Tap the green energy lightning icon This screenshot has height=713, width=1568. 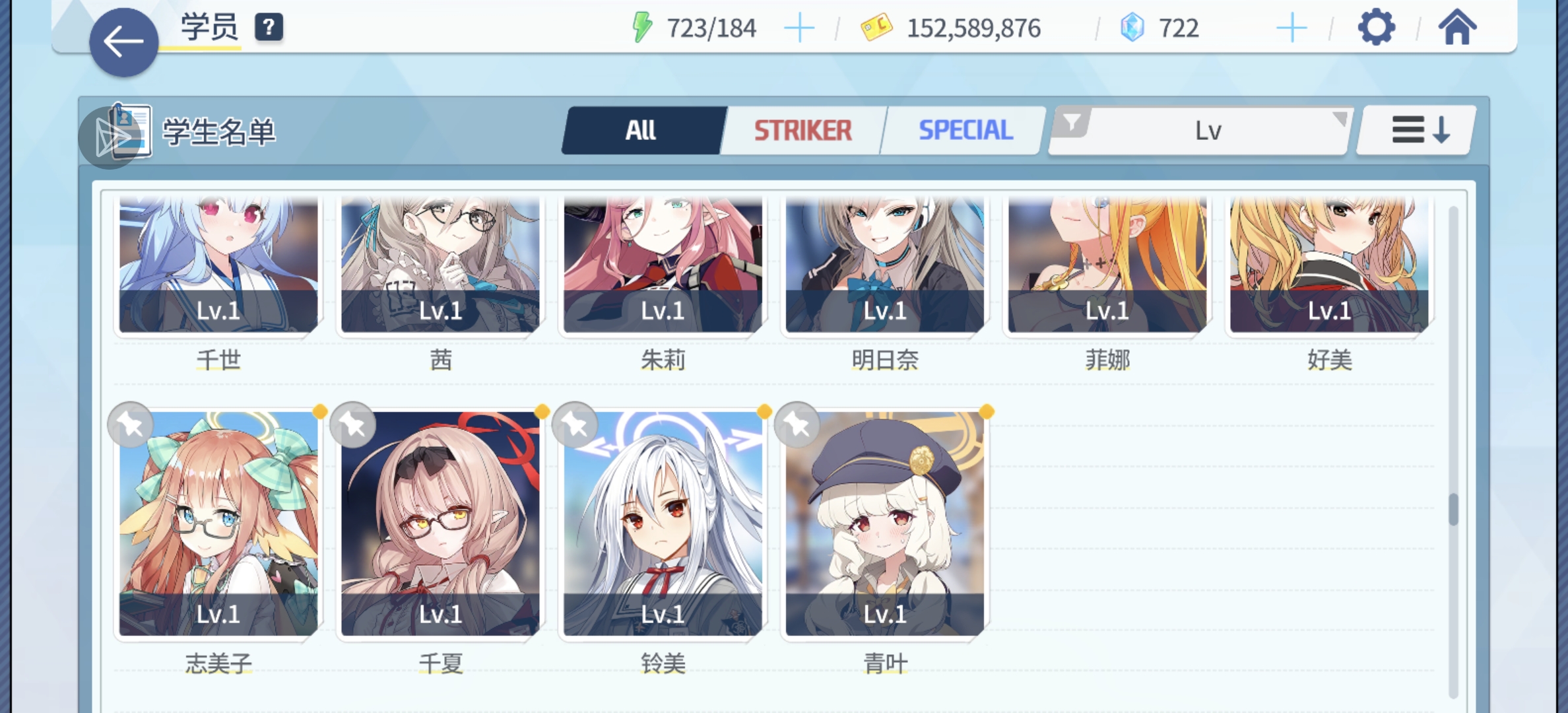point(642,28)
